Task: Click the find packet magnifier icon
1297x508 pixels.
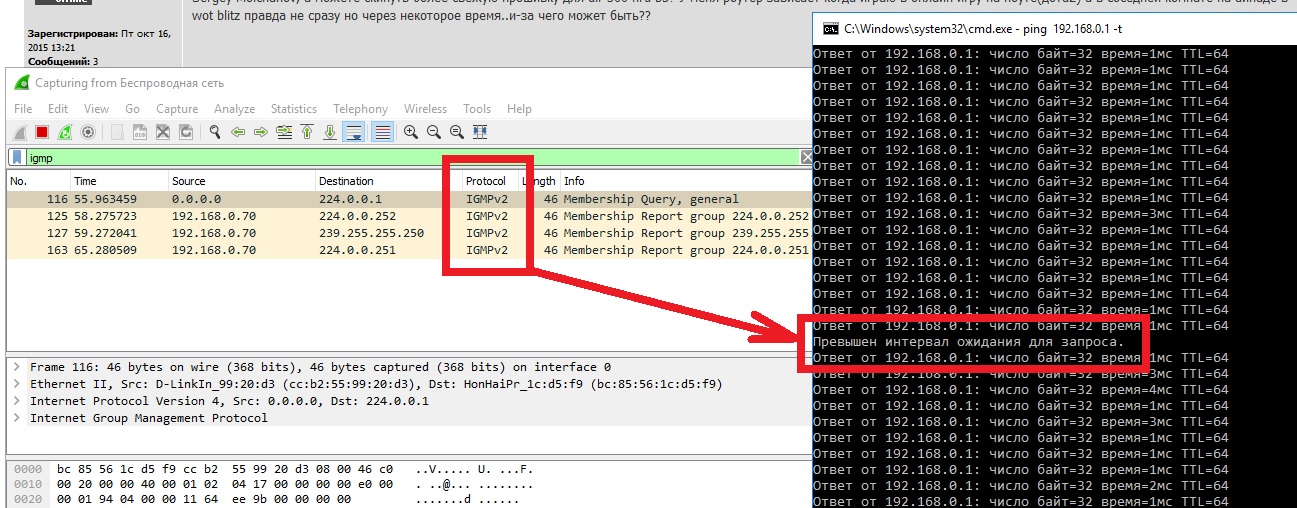Action: [214, 132]
